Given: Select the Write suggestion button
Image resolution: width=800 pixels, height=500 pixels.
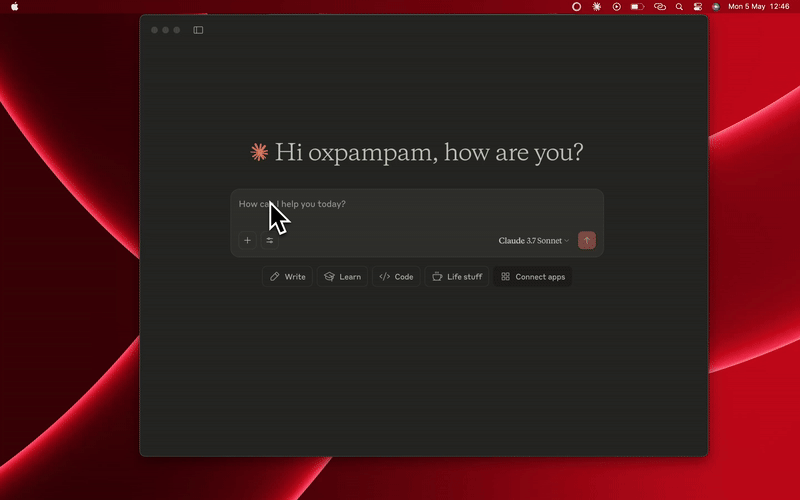Looking at the screenshot, I should coord(287,276).
